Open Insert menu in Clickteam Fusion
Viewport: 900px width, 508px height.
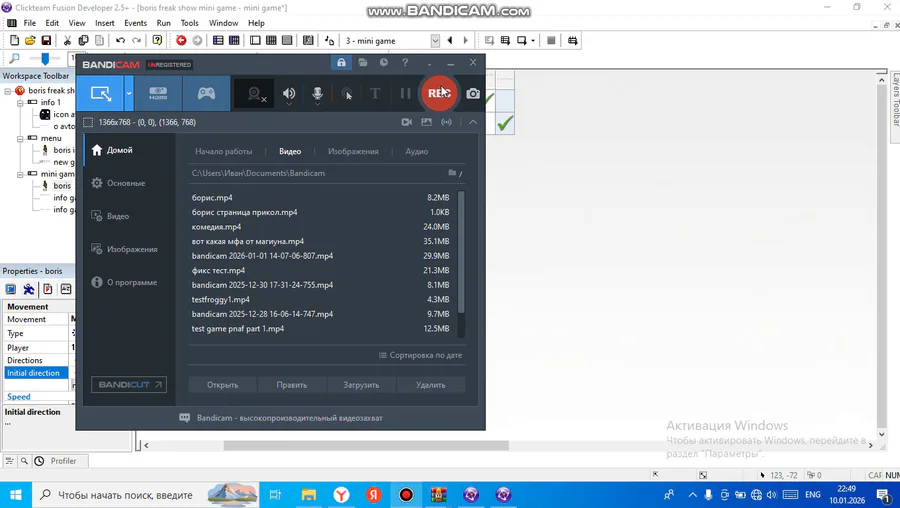(104, 23)
